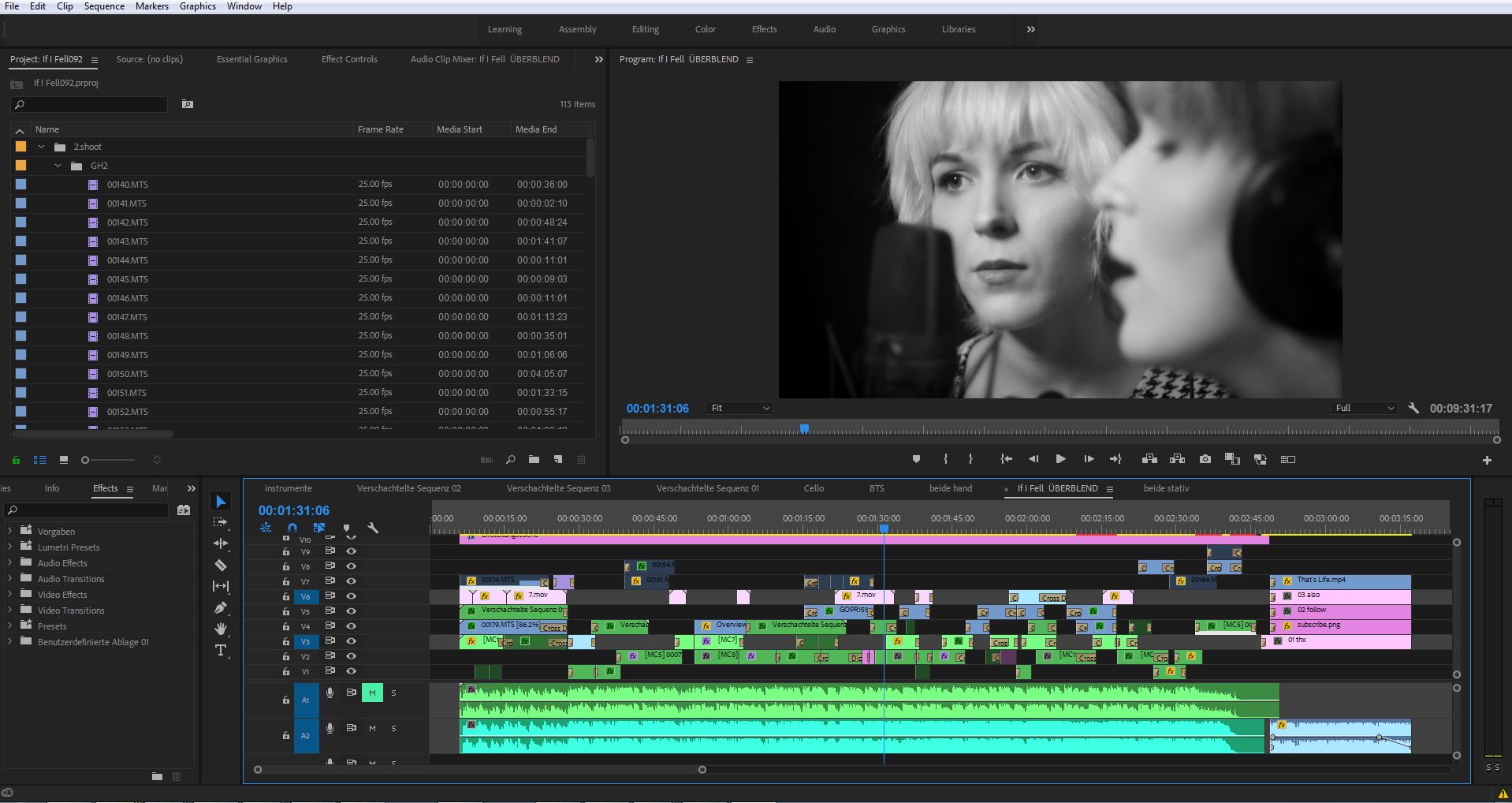The image size is (1512, 803).
Task: Open the Verschachtelte Sequenz 02 timeline tab
Action: (408, 488)
